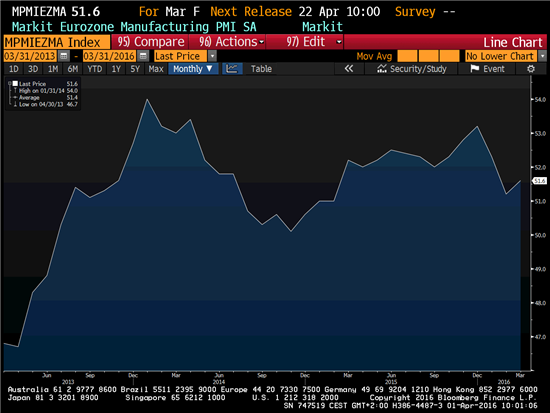550x413 pixels.
Task: Open the Last Price field dropdown arrow
Action: click(212, 56)
